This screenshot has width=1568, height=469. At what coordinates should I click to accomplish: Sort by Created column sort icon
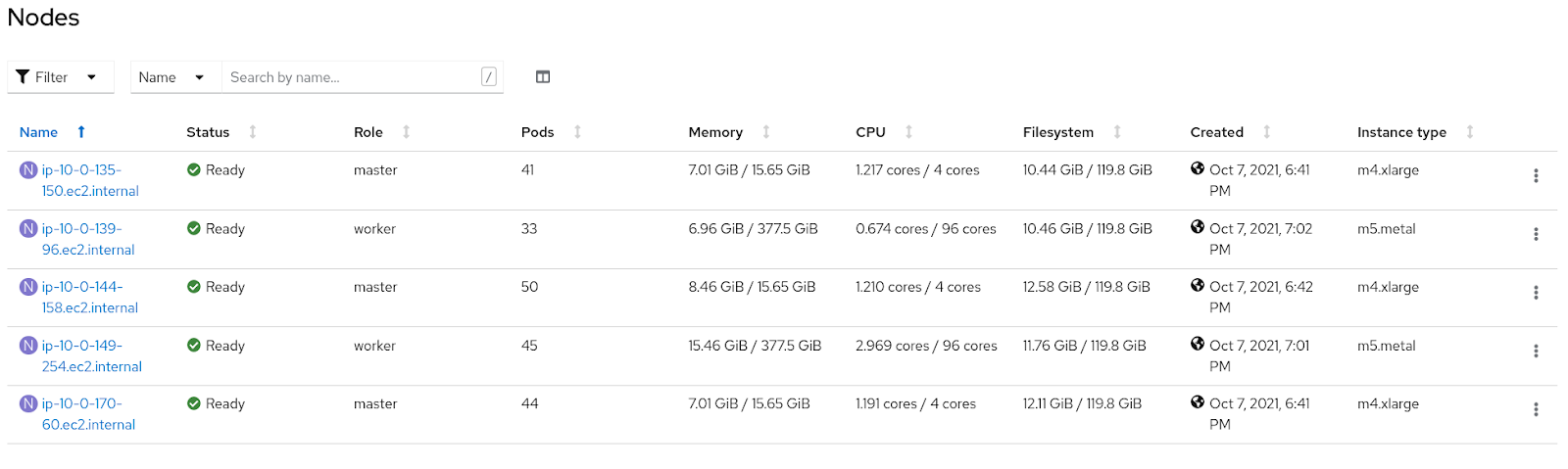tap(1267, 132)
